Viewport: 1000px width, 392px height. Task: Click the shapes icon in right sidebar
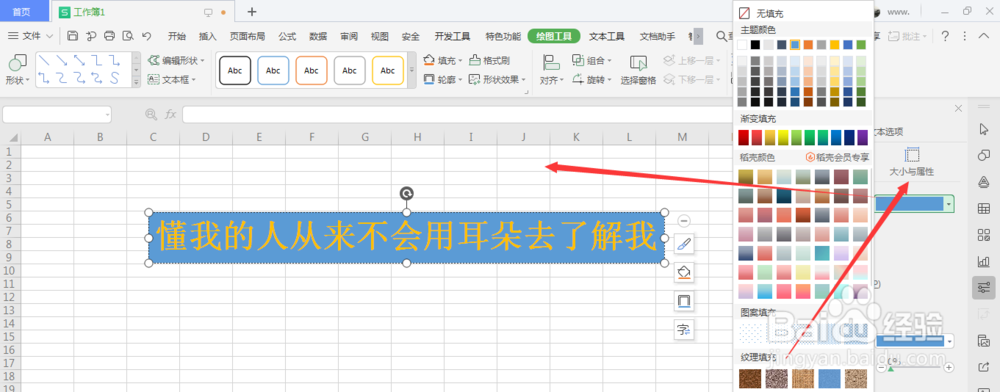pyautogui.click(x=983, y=156)
